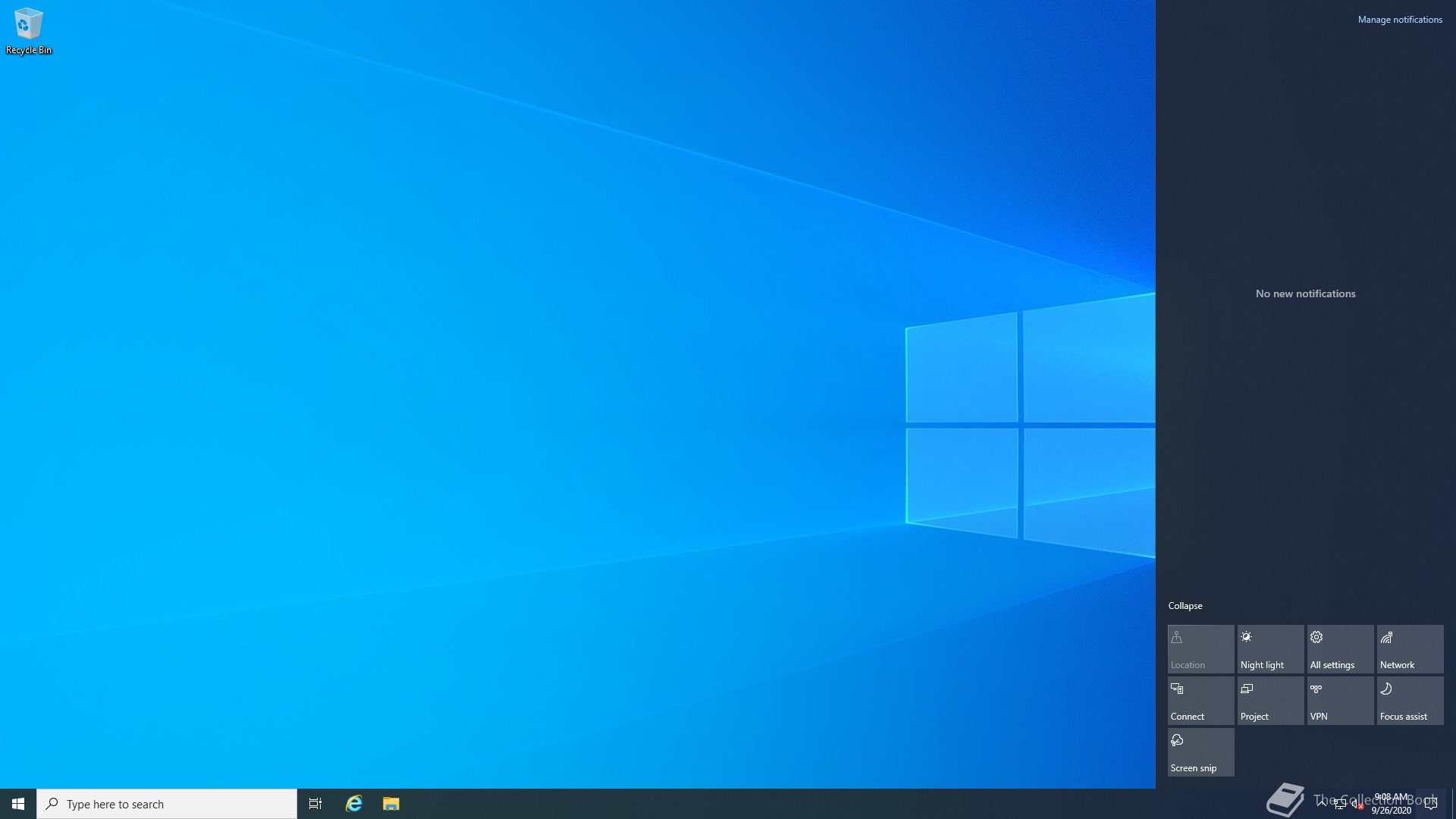This screenshot has width=1456, height=819.
Task: Open All settings tile
Action: pyautogui.click(x=1341, y=649)
